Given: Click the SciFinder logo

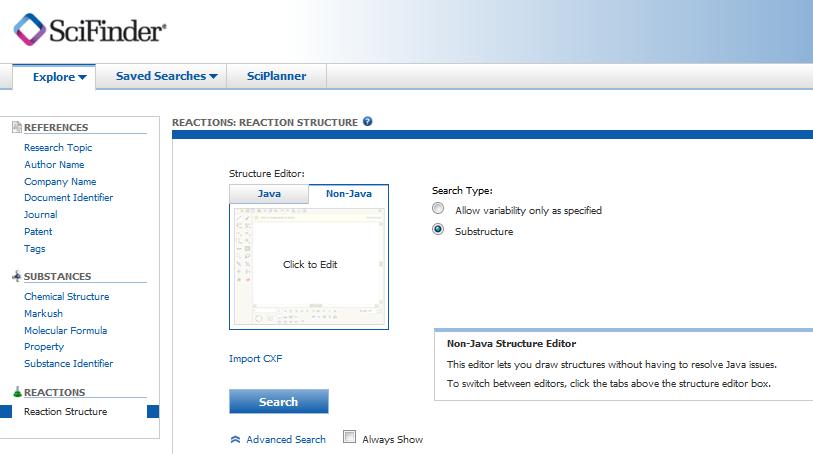Looking at the screenshot, I should click(x=89, y=30).
